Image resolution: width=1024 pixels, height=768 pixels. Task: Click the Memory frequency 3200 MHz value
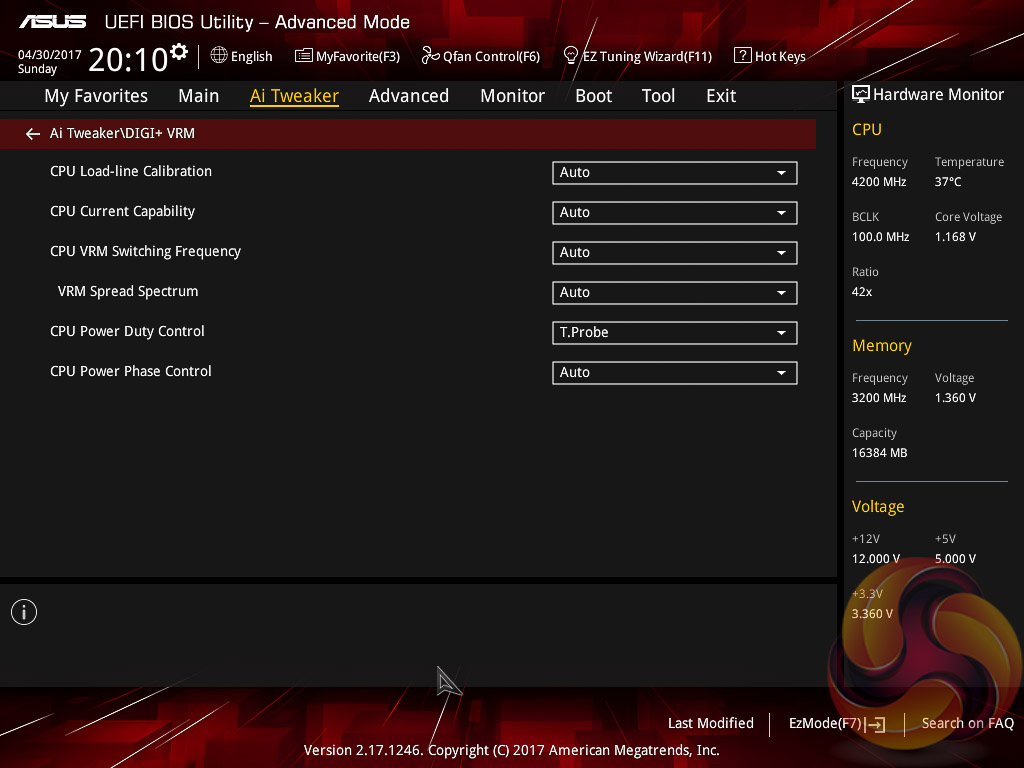(879, 398)
